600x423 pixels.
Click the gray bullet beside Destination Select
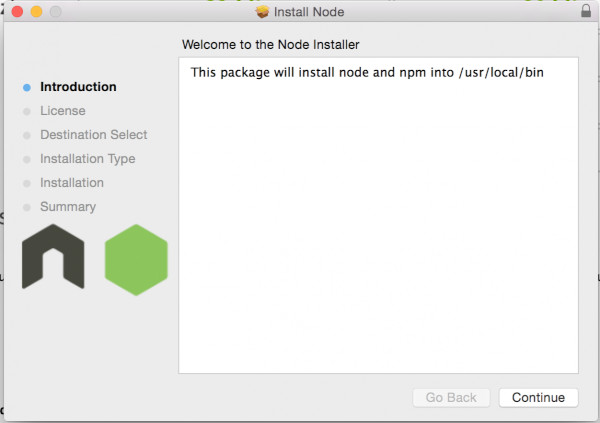click(x=27, y=136)
